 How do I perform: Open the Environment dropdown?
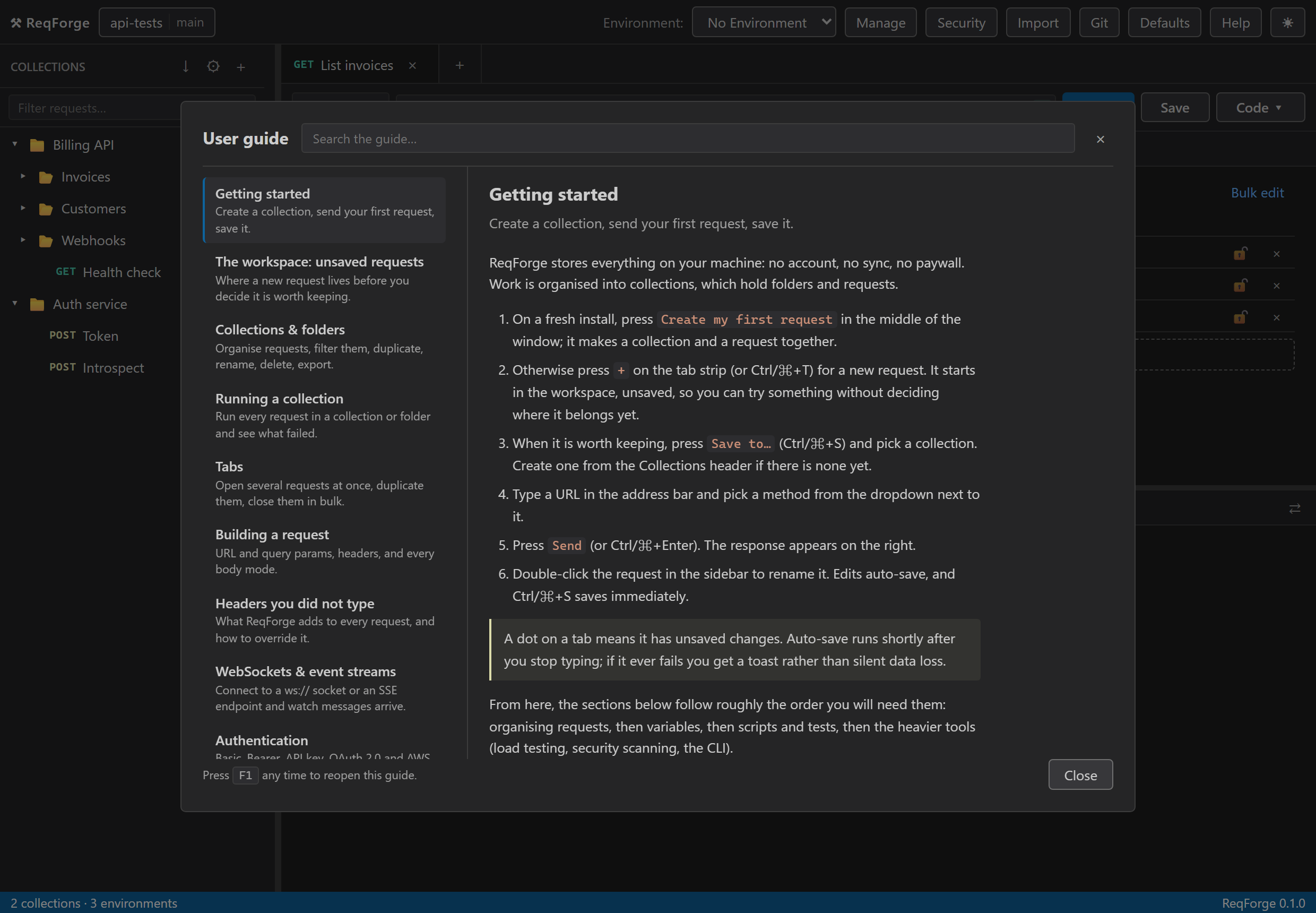[x=764, y=22]
